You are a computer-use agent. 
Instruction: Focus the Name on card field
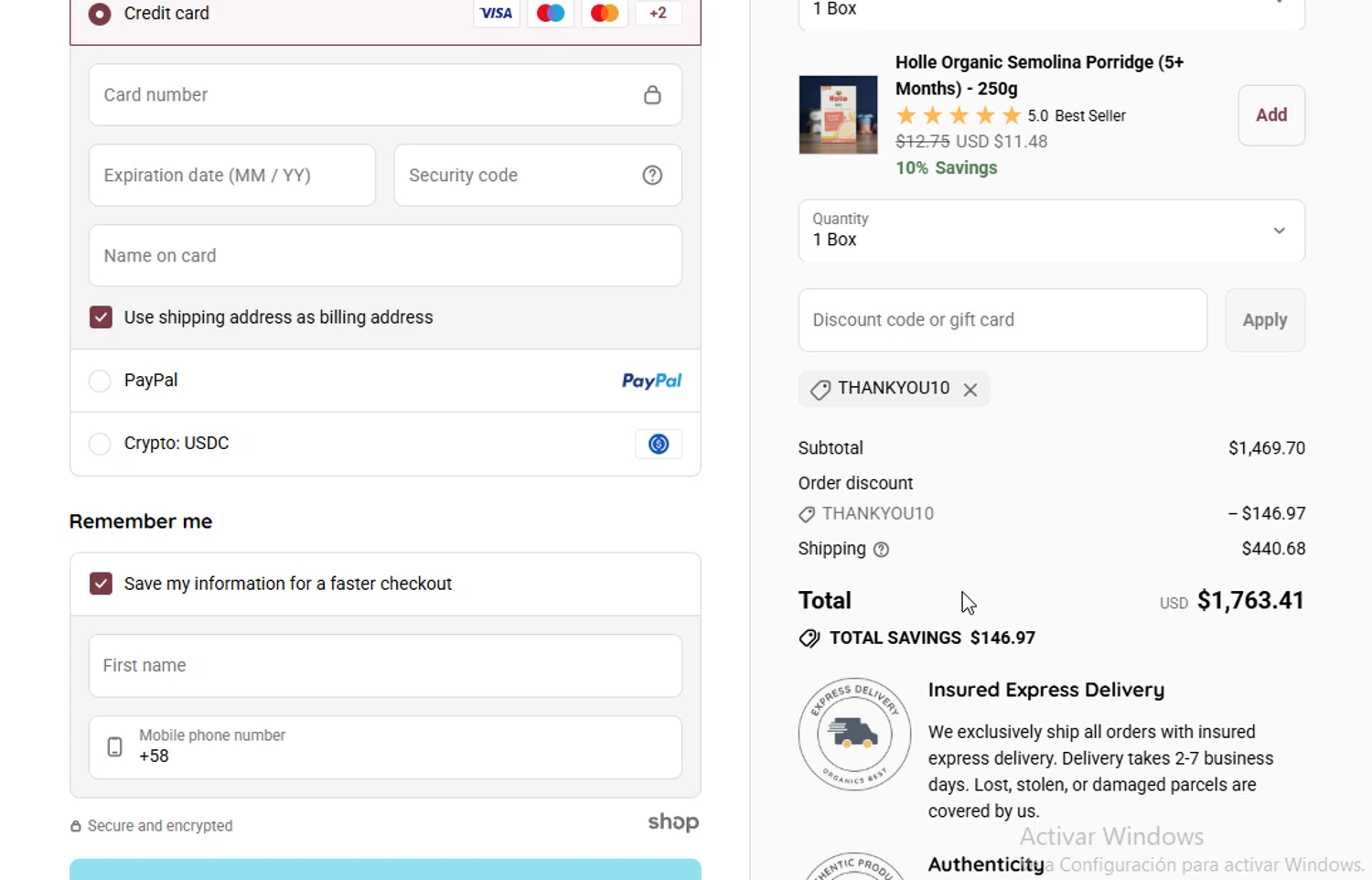385,255
